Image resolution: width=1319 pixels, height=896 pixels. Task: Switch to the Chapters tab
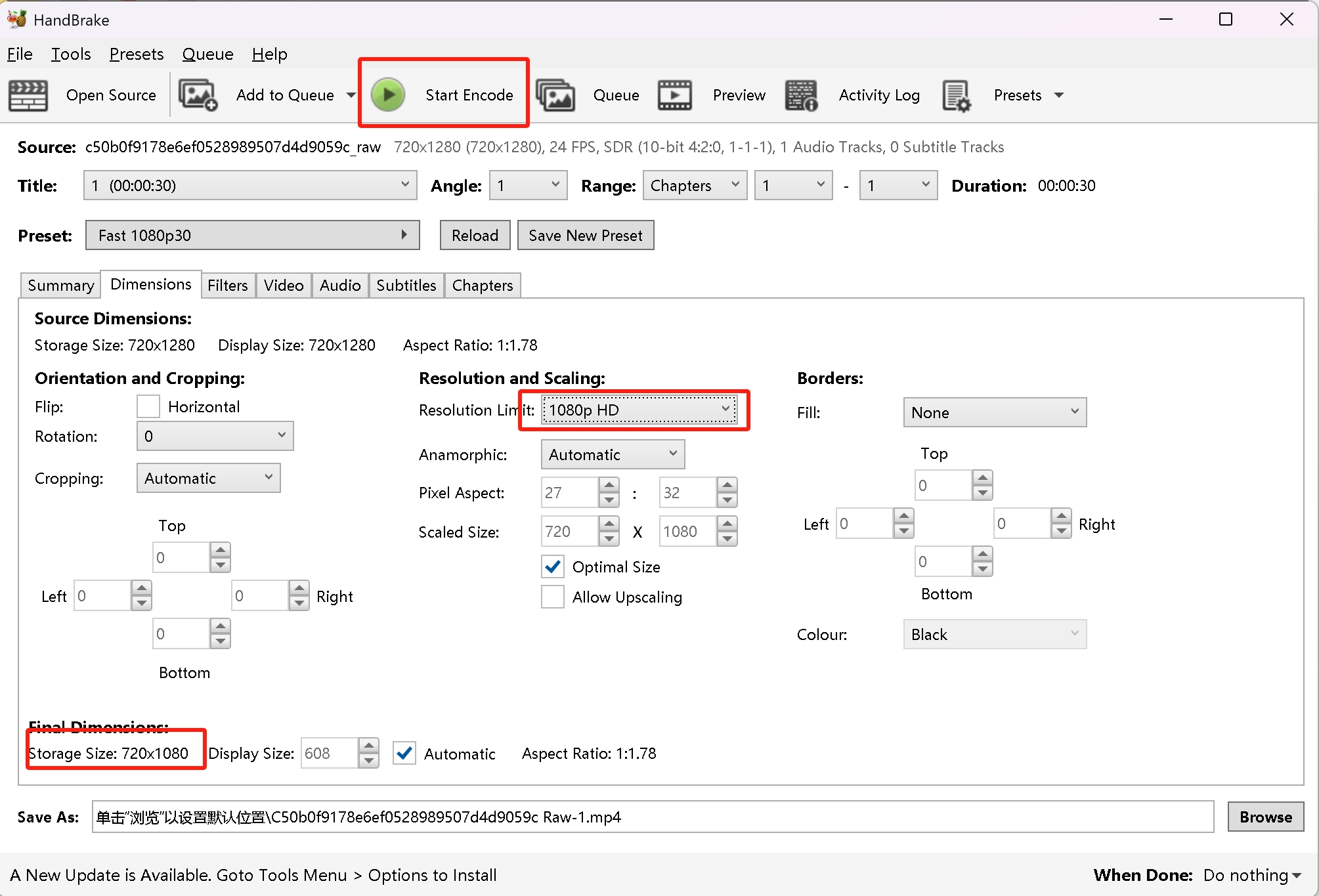(x=483, y=286)
